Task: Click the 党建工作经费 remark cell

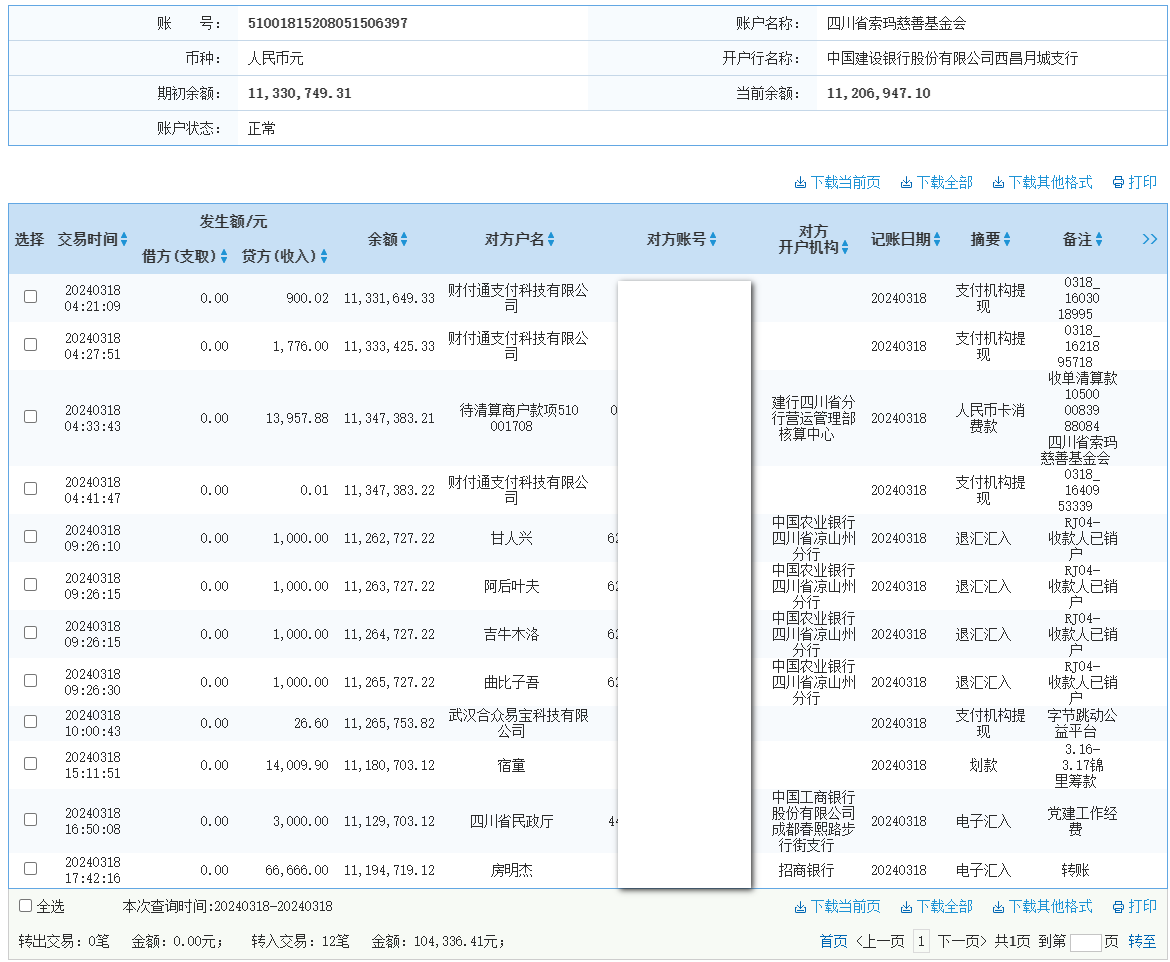Action: tap(1082, 821)
